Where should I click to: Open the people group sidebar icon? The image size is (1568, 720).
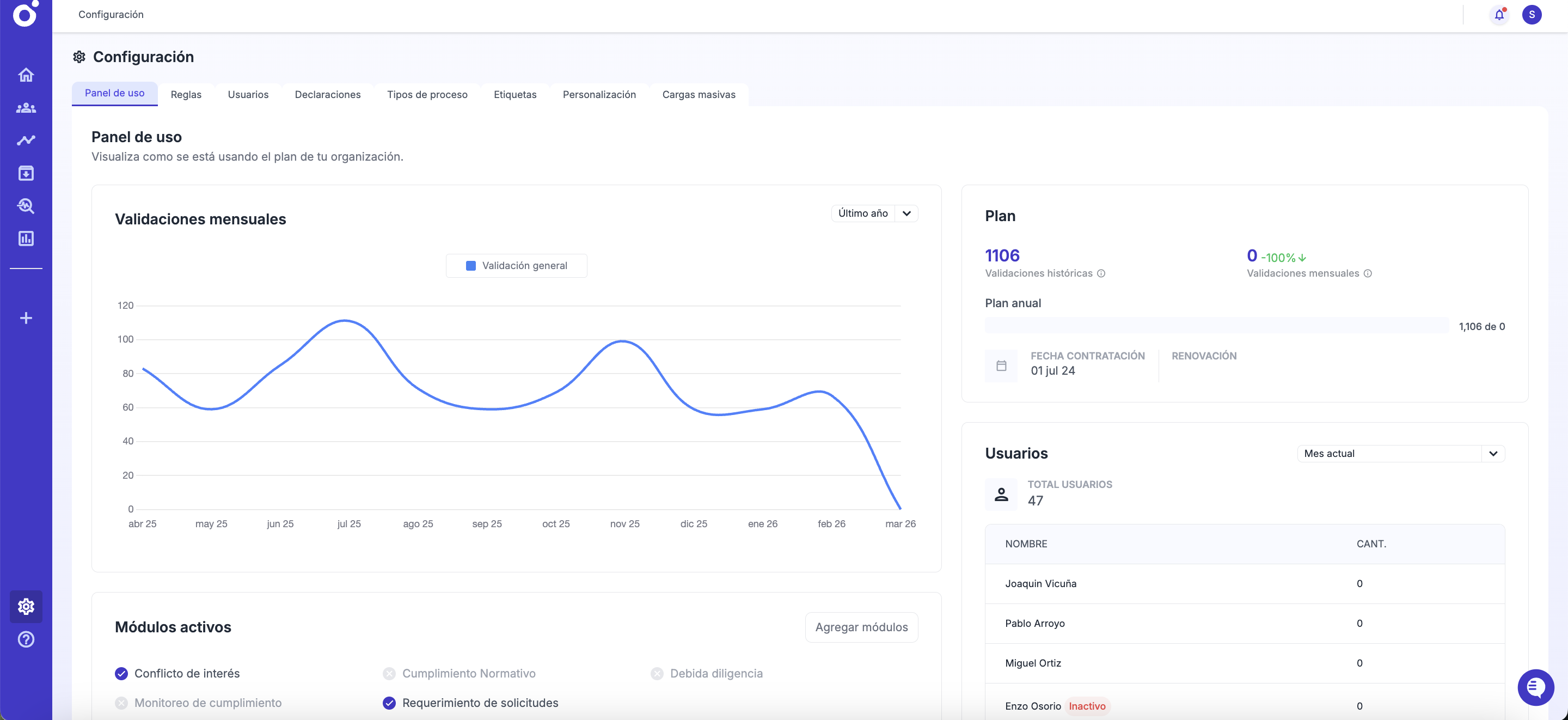(26, 108)
